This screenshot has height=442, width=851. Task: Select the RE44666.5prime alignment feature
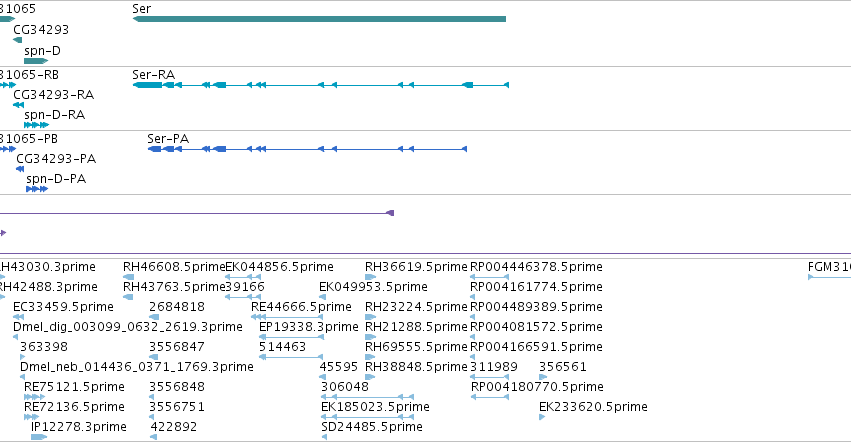(287, 317)
